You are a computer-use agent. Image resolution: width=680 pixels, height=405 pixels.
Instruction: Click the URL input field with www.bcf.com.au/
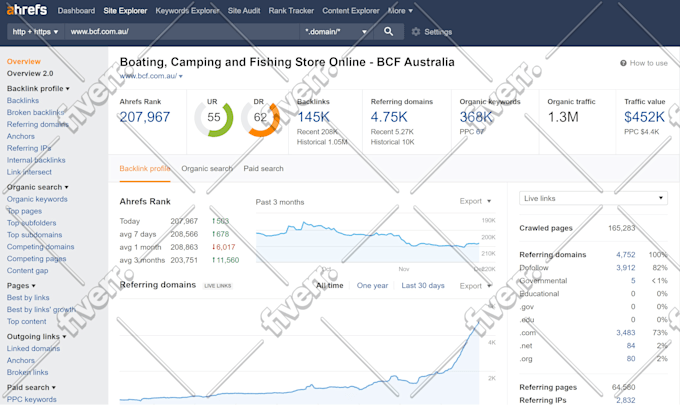coord(182,32)
